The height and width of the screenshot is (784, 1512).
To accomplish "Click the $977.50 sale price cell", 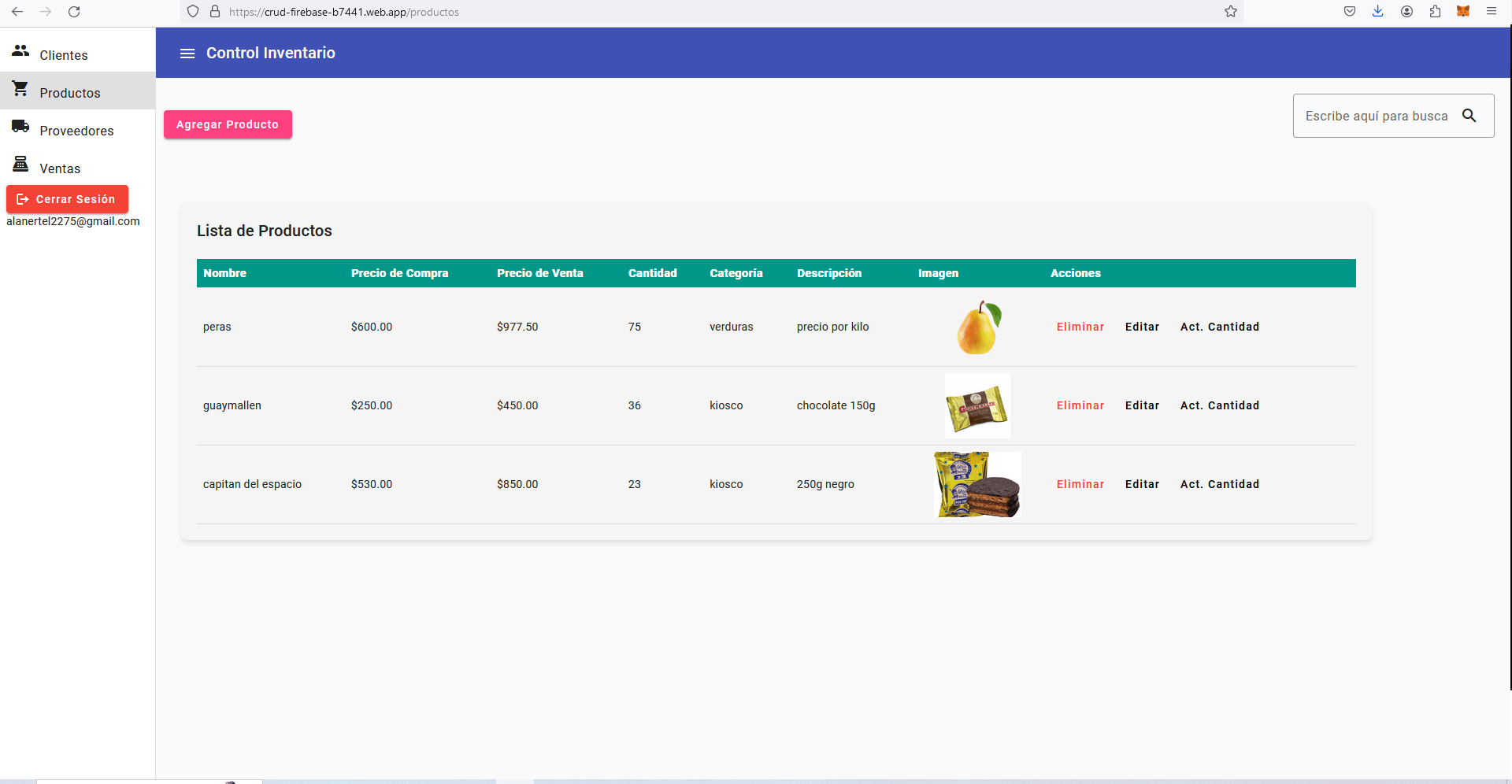I will point(517,327).
